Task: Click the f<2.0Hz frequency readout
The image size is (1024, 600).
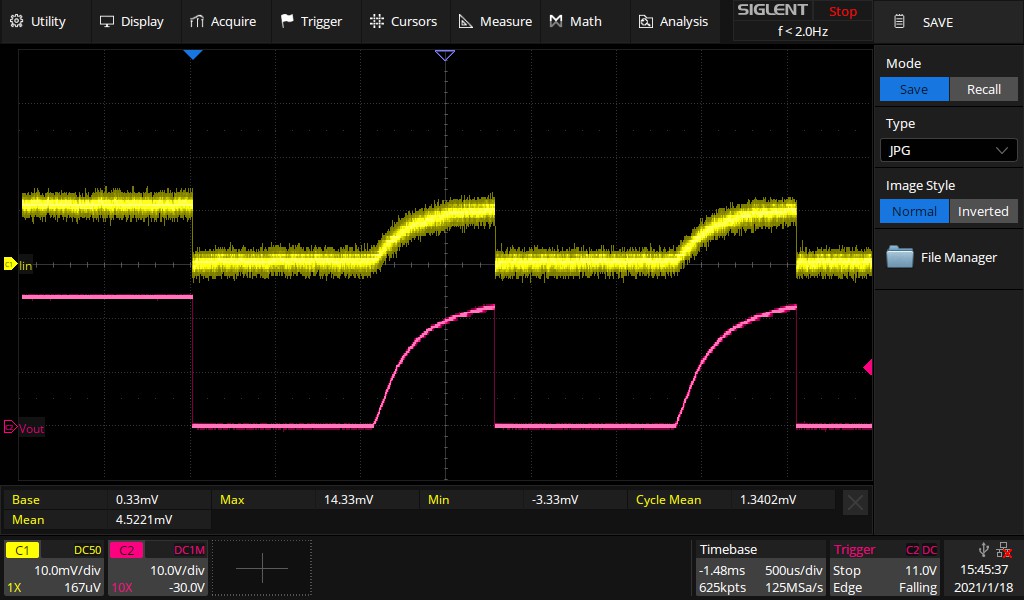Action: [x=803, y=31]
